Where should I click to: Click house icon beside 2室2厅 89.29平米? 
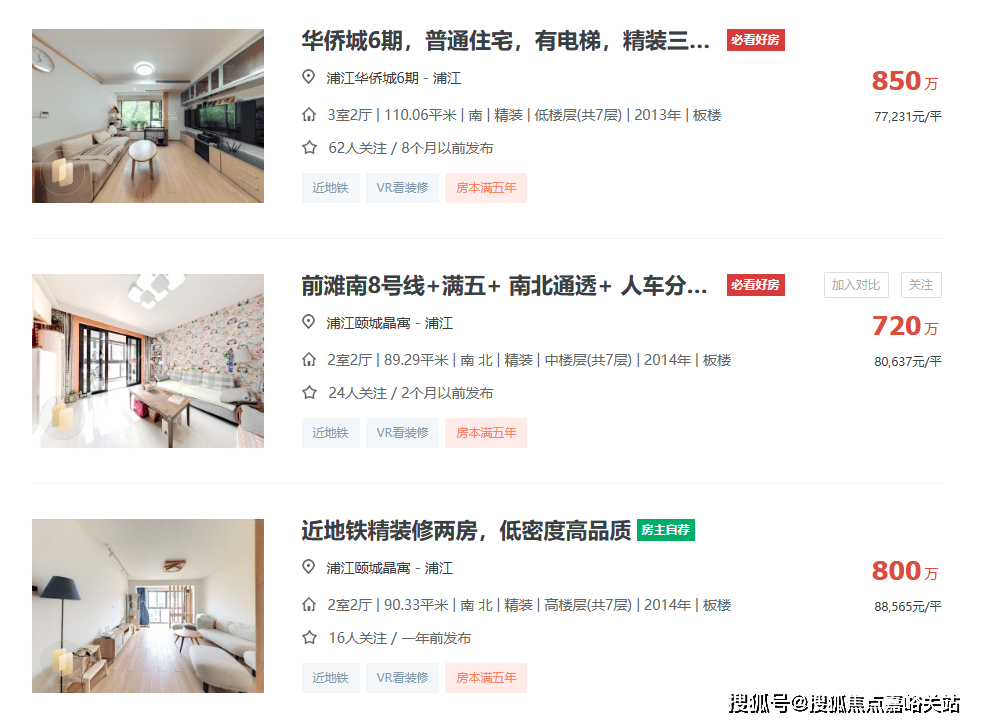[x=309, y=359]
